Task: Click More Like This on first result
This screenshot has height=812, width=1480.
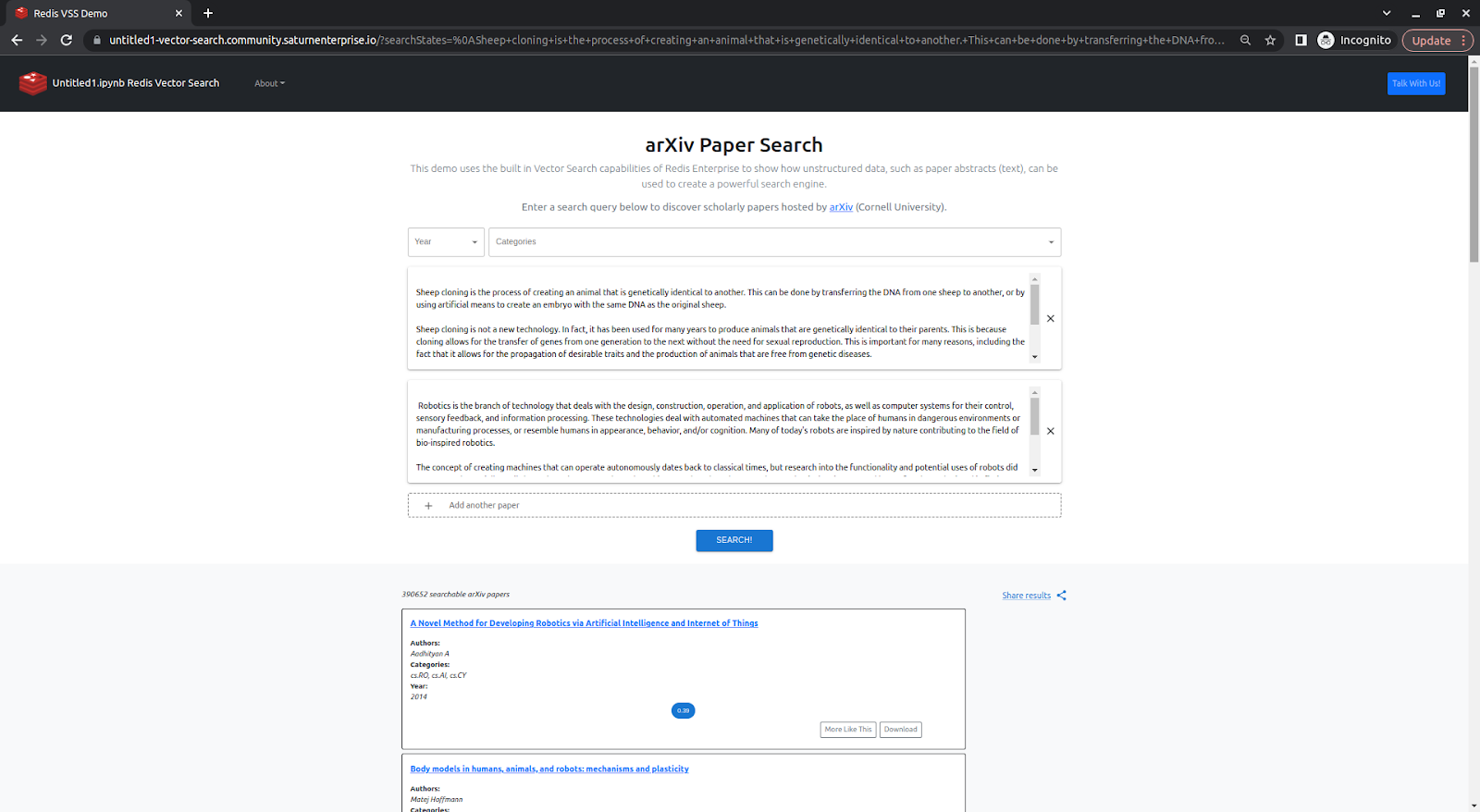Action: point(848,730)
